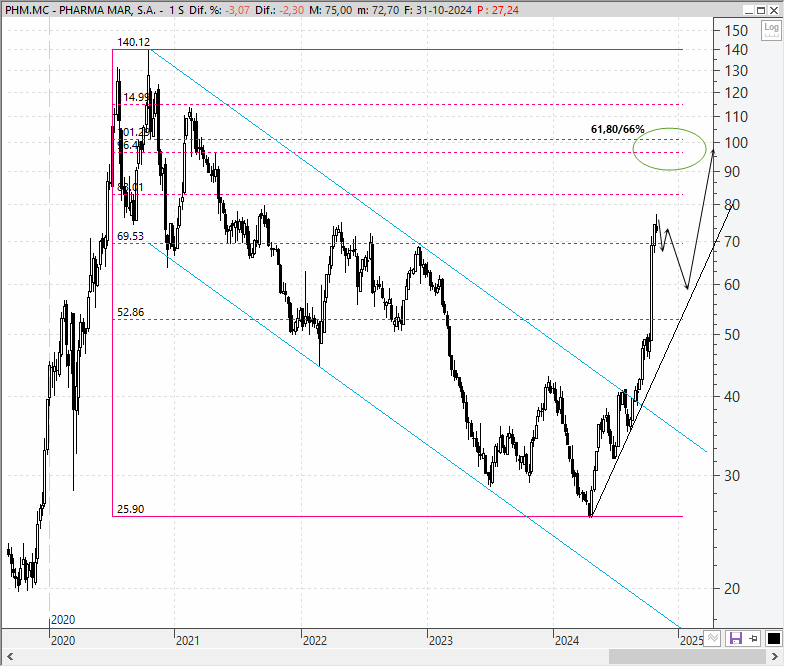Click the 2021 time axis label
Image resolution: width=785 pixels, height=667 pixels.
187,640
